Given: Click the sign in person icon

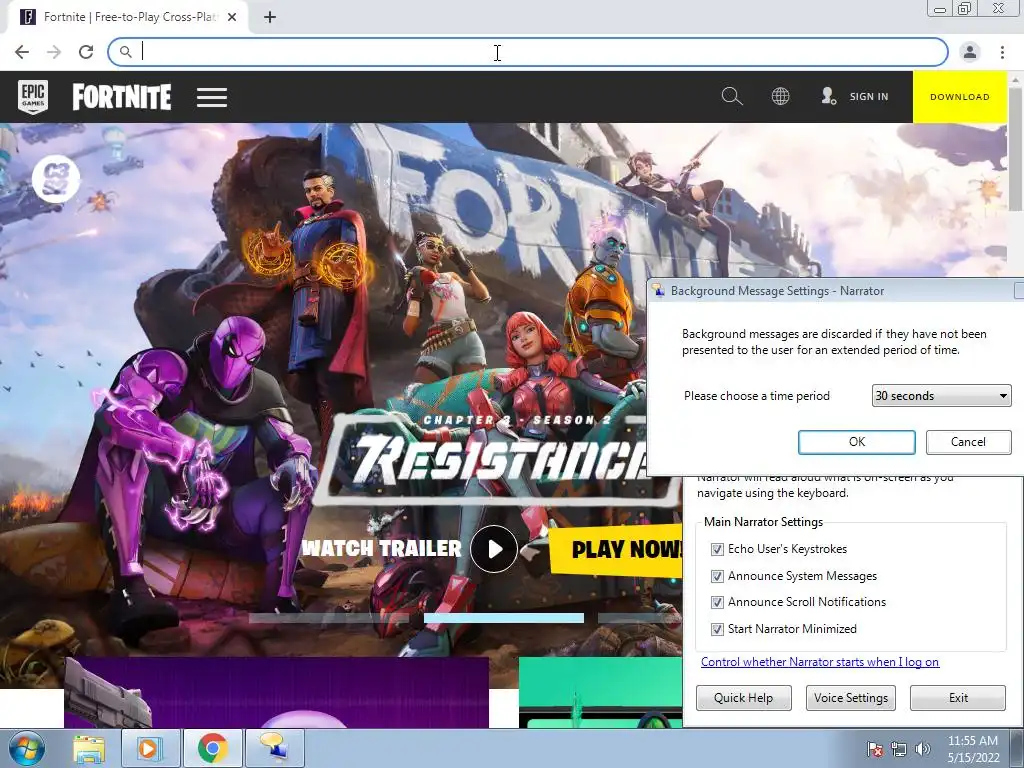Looking at the screenshot, I should 828,96.
